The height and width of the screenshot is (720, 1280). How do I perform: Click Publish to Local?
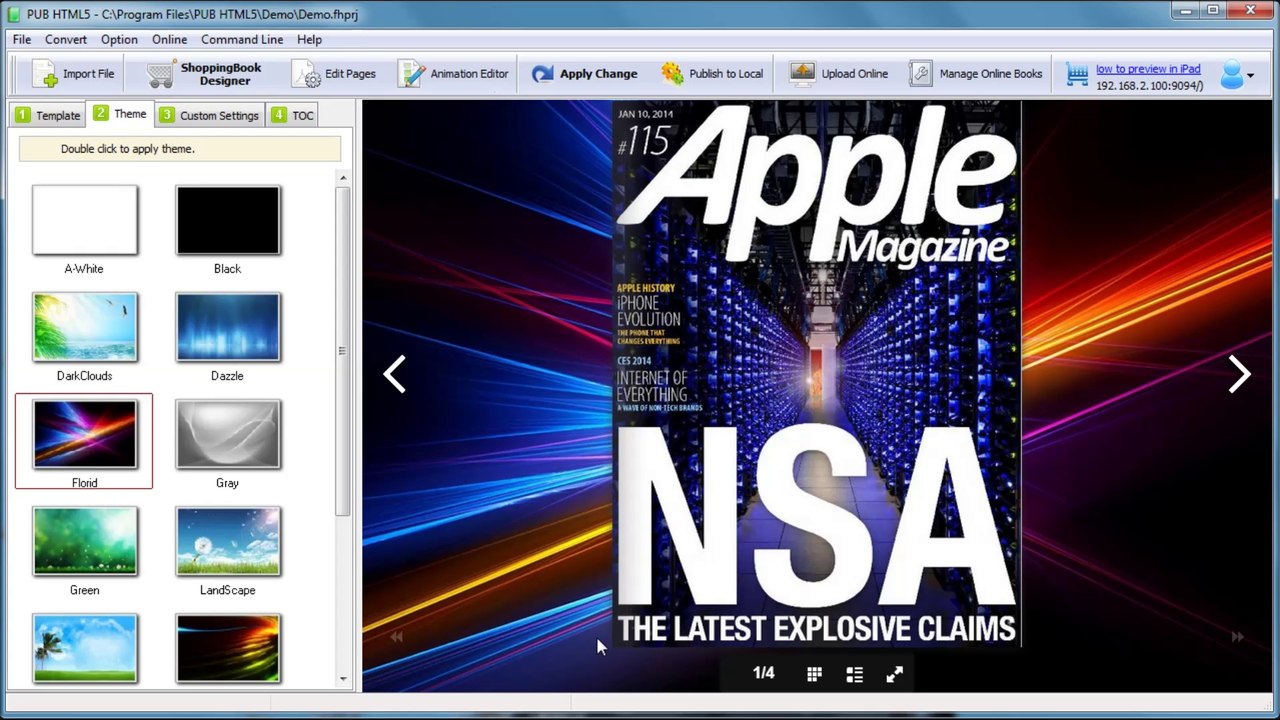[712, 74]
